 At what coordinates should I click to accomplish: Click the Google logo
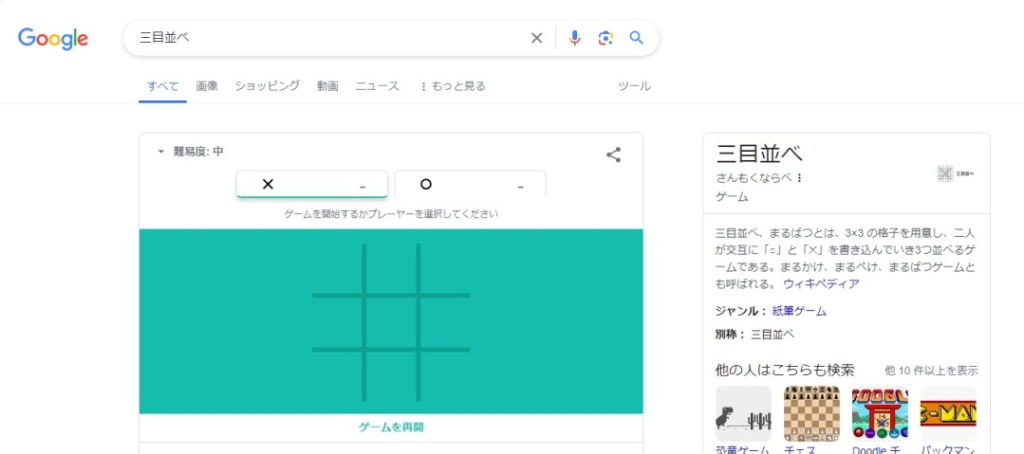pos(53,38)
